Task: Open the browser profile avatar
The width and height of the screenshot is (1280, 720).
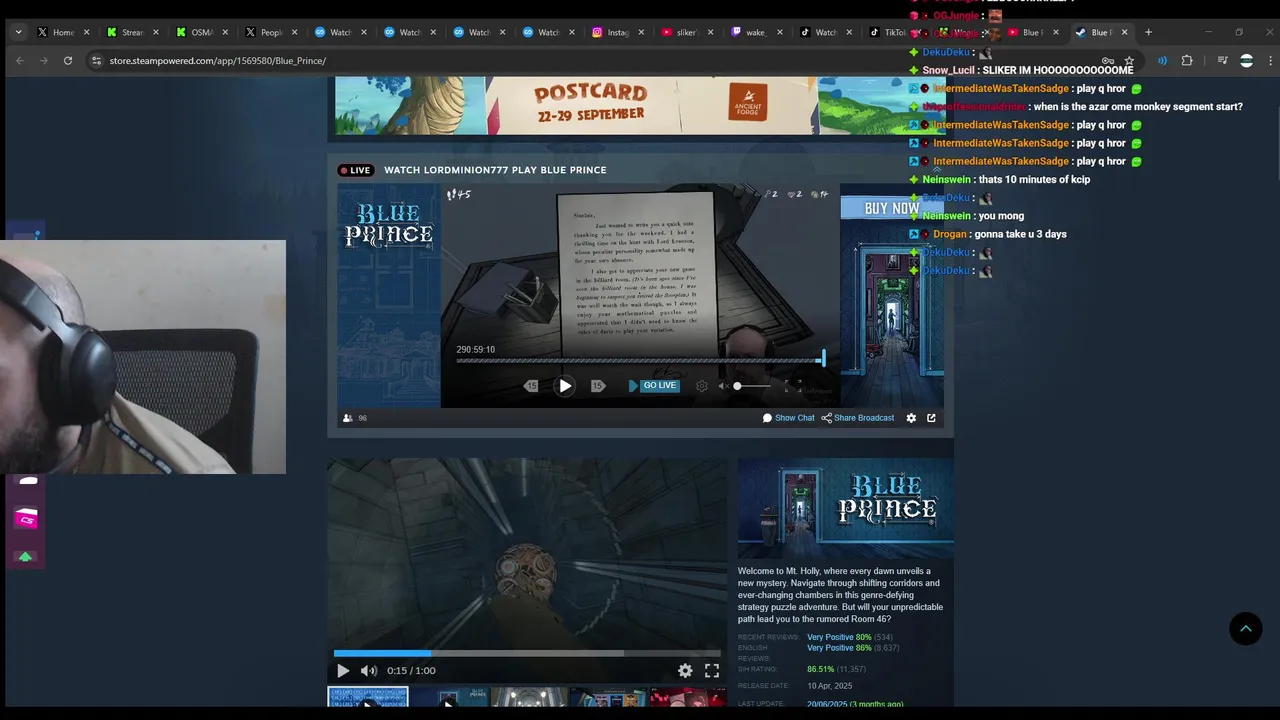Action: pos(1246,61)
